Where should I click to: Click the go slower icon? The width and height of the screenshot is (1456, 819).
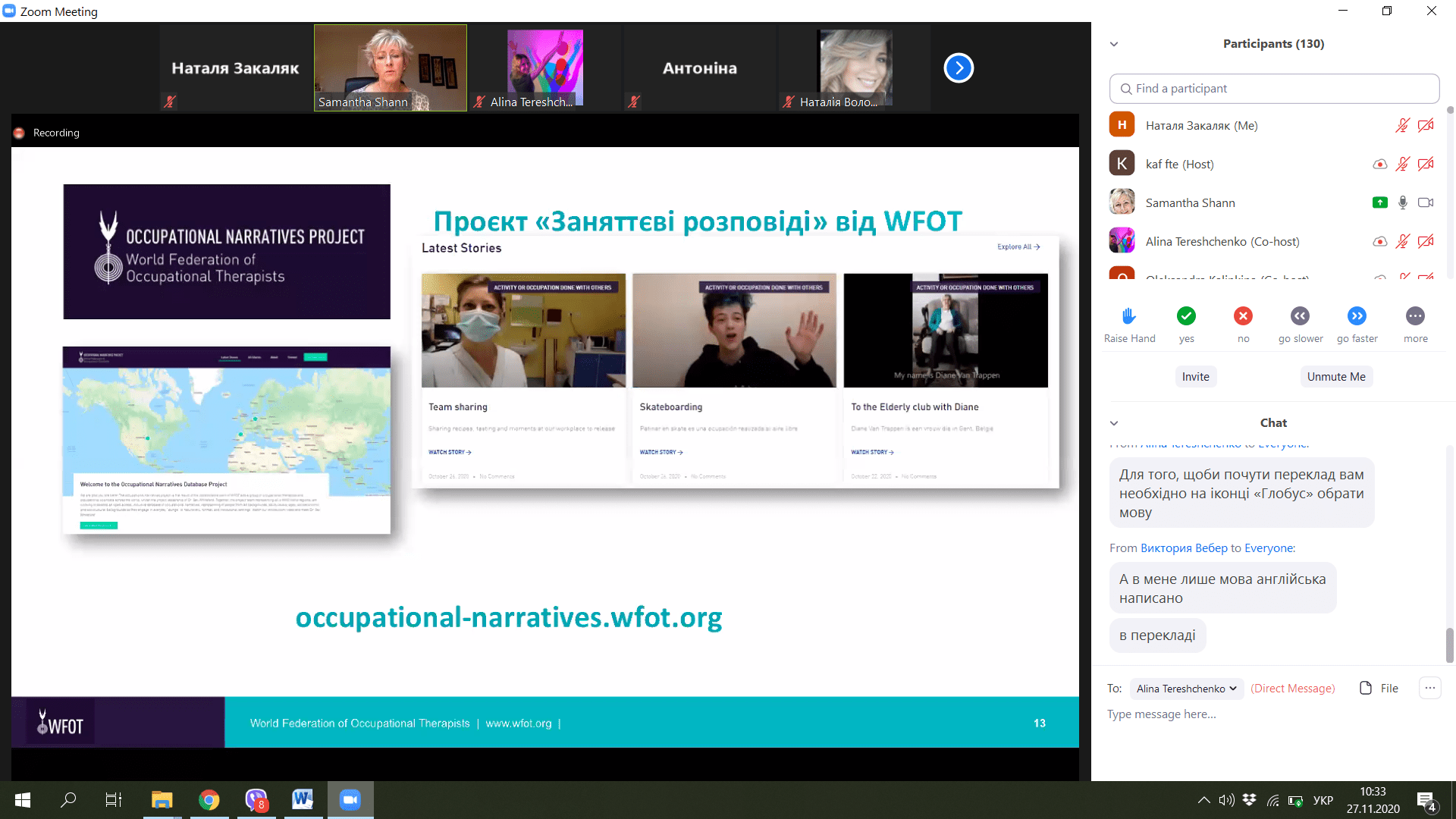pos(1300,316)
